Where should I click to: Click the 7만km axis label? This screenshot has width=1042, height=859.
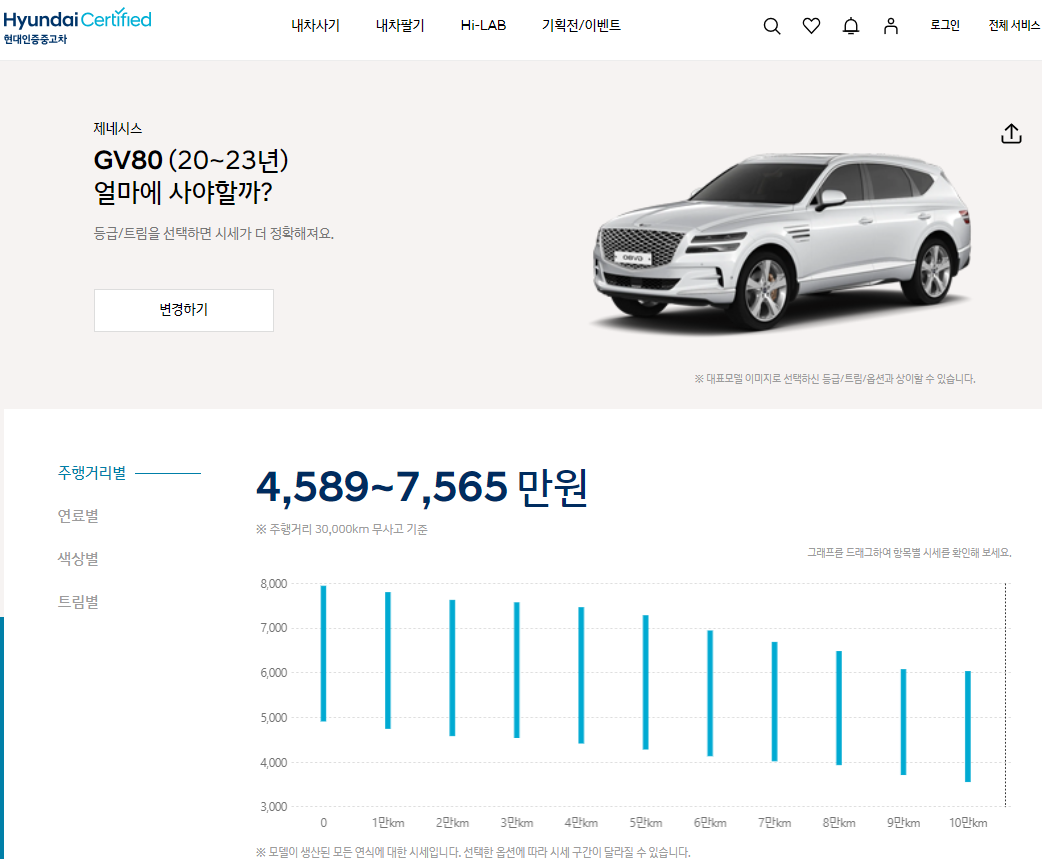775,823
